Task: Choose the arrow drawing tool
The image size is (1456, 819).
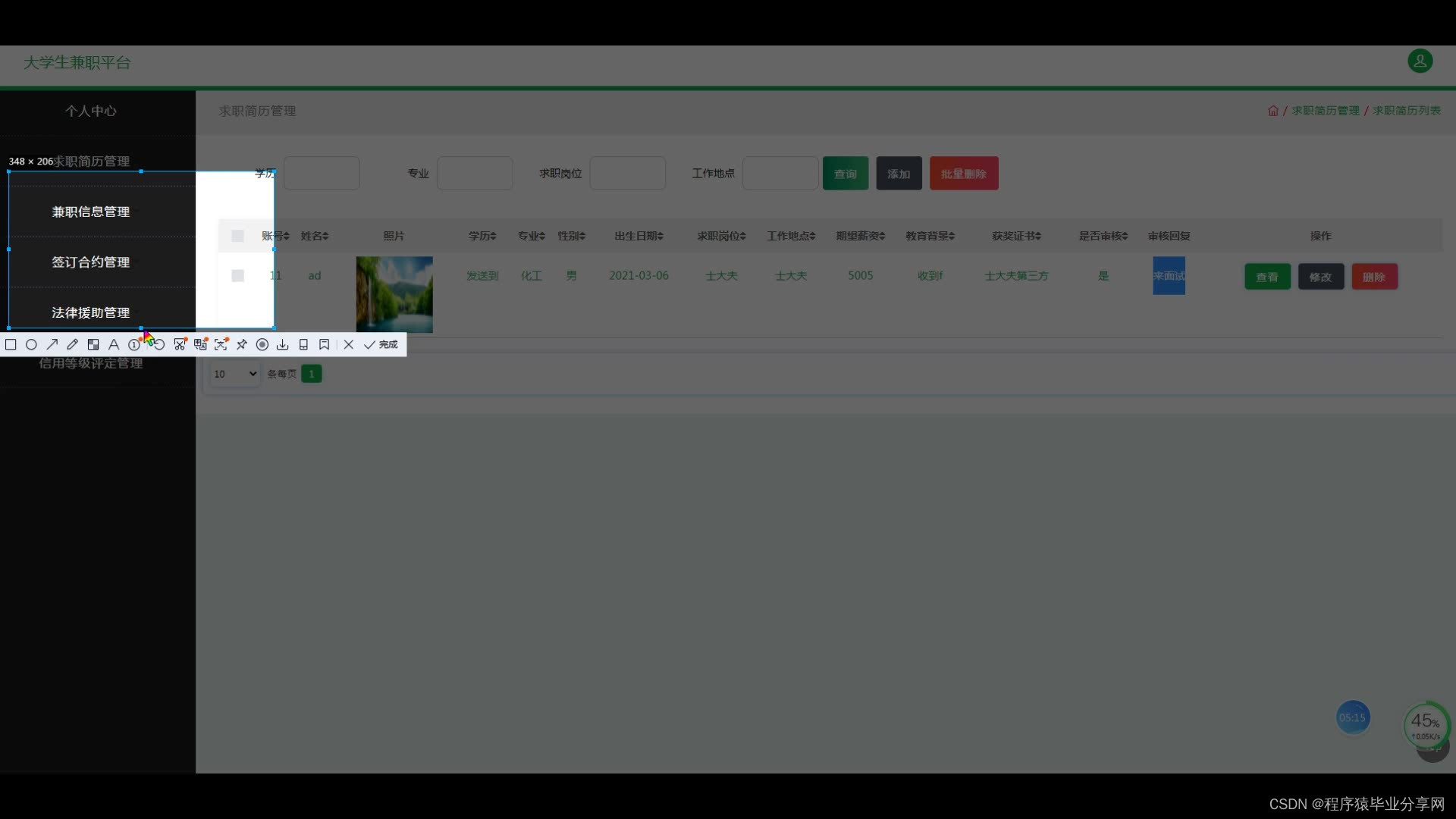Action: (52, 344)
